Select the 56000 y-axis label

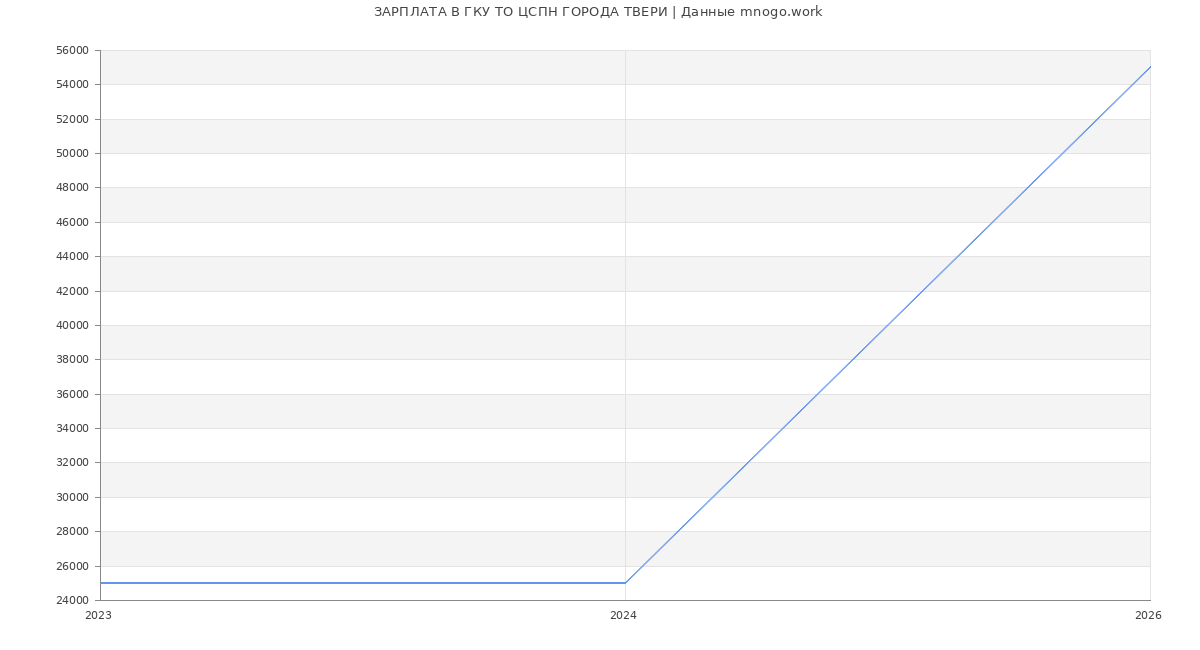(73, 50)
